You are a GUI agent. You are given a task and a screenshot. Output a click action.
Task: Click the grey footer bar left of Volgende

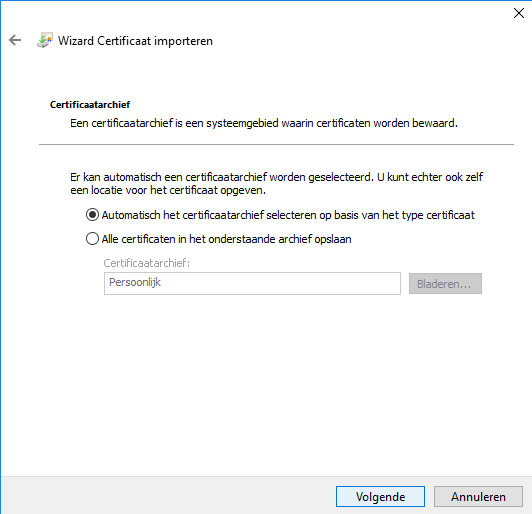click(x=168, y=495)
